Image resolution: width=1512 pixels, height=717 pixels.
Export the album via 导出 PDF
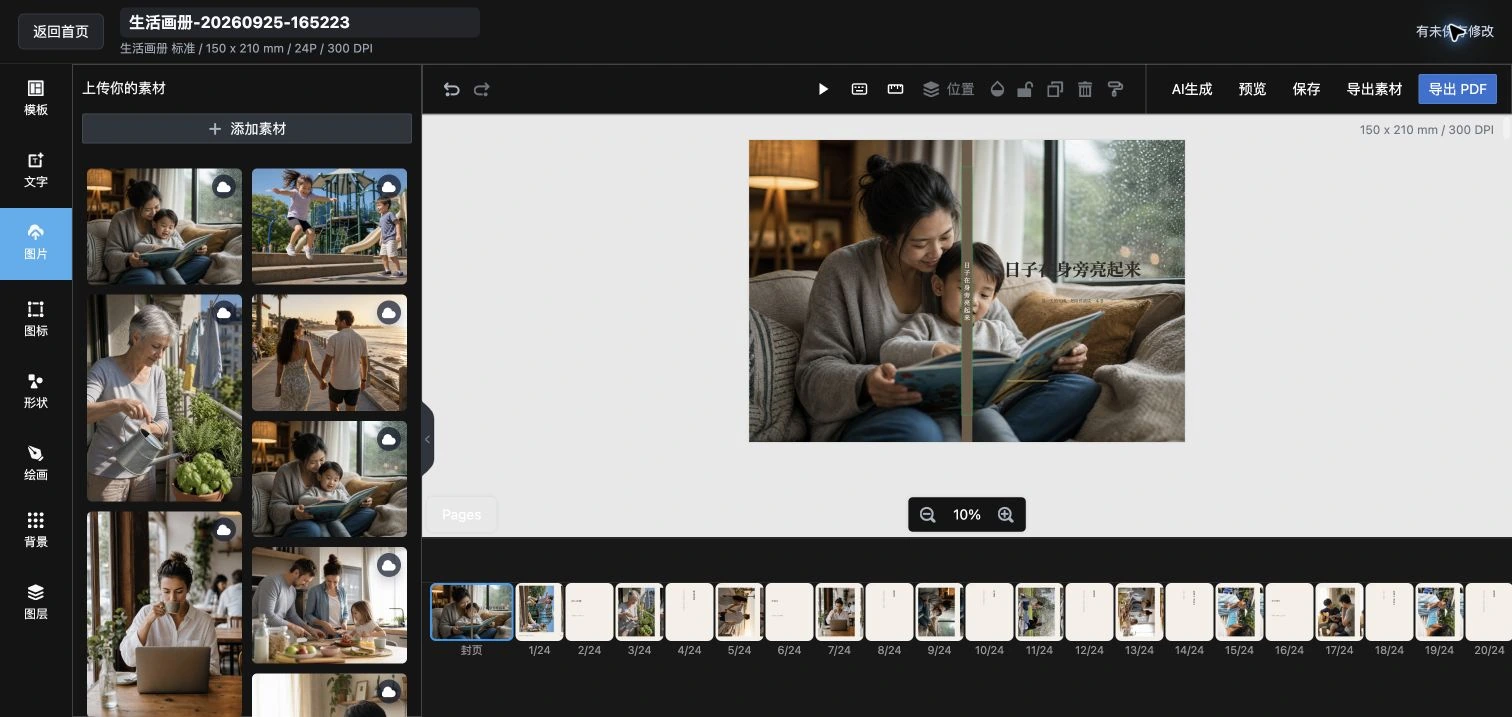coord(1457,89)
